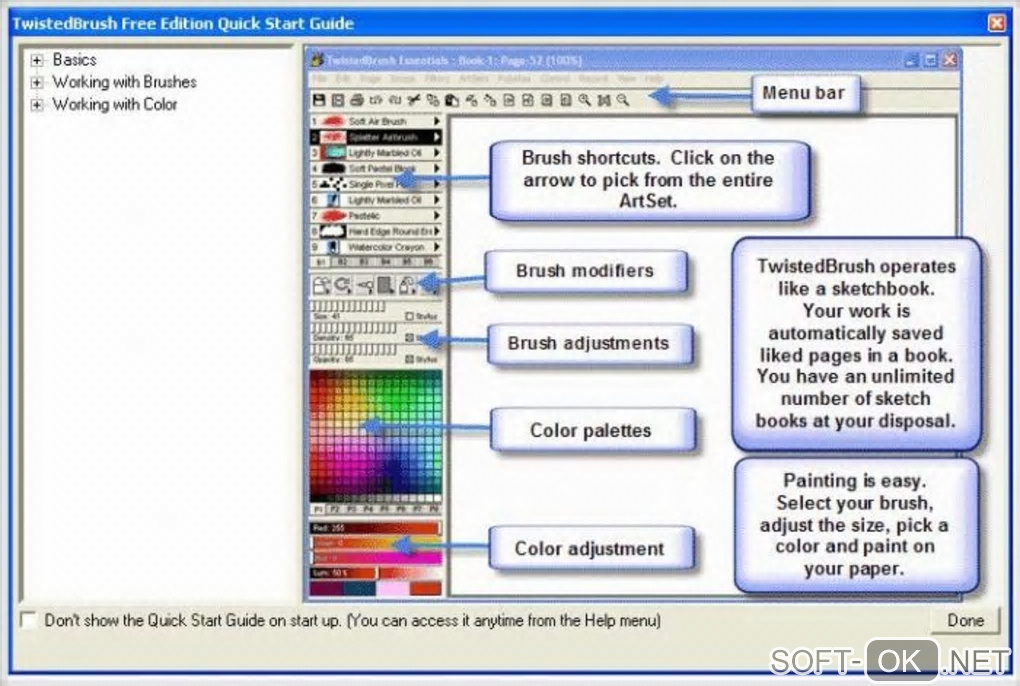Pick the light pink swatch below Lum
The height and width of the screenshot is (686, 1020).
pyautogui.click(x=392, y=588)
